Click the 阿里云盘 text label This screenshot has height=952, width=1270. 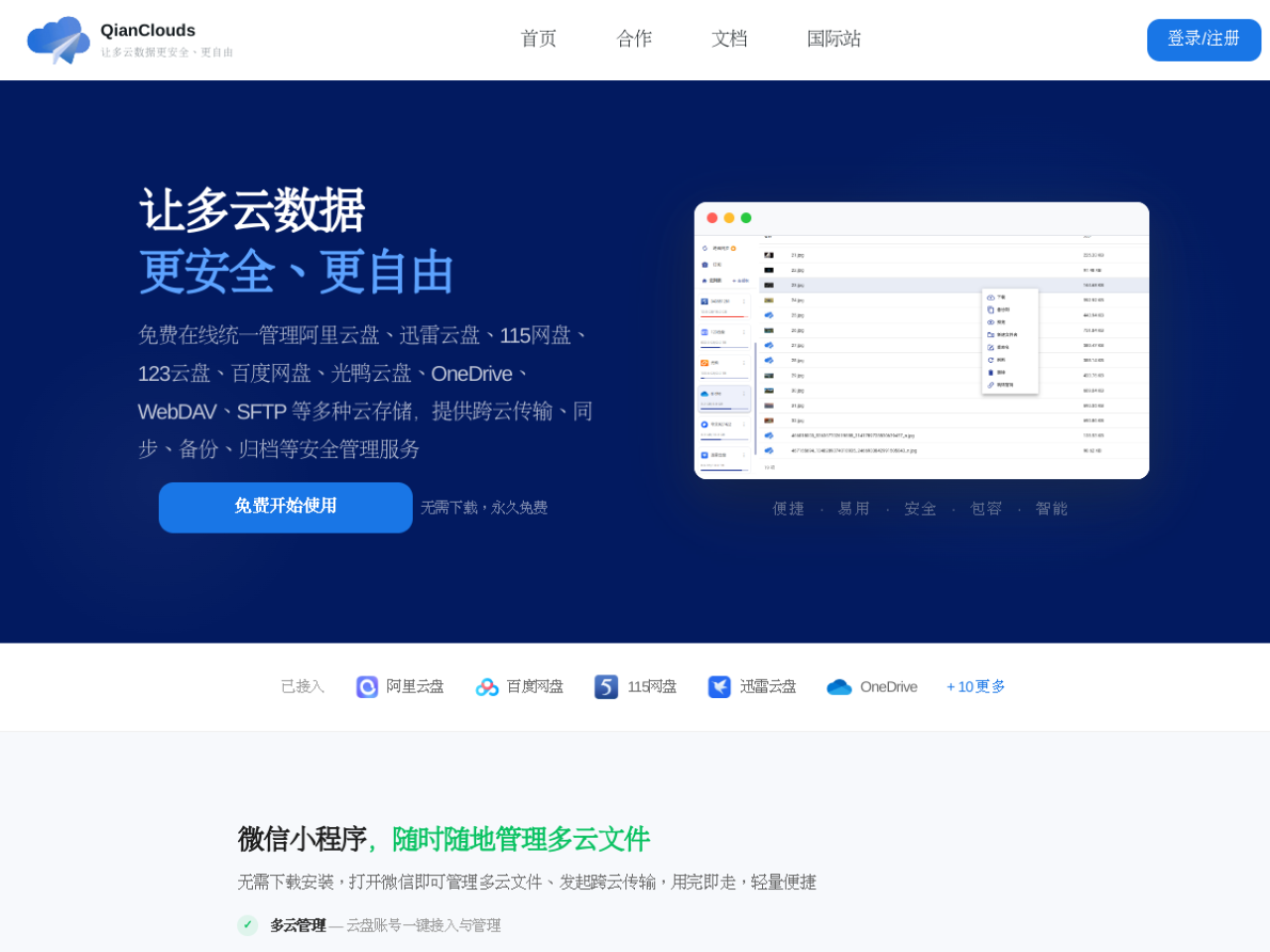415,686
